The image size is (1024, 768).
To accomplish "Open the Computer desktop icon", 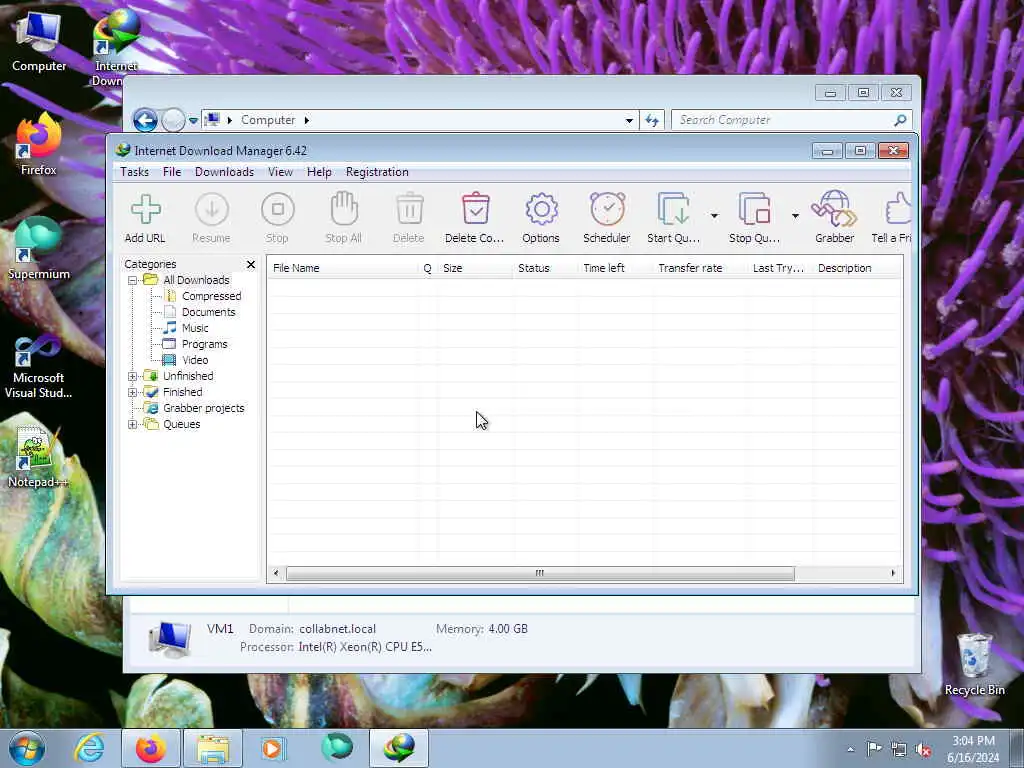I will [39, 41].
